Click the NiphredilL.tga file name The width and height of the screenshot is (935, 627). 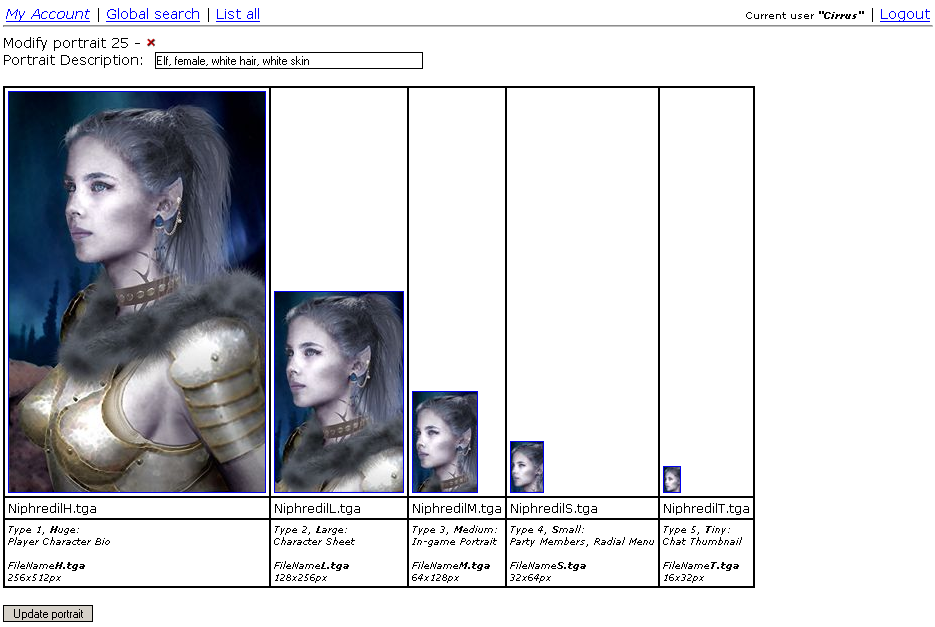click(x=317, y=508)
